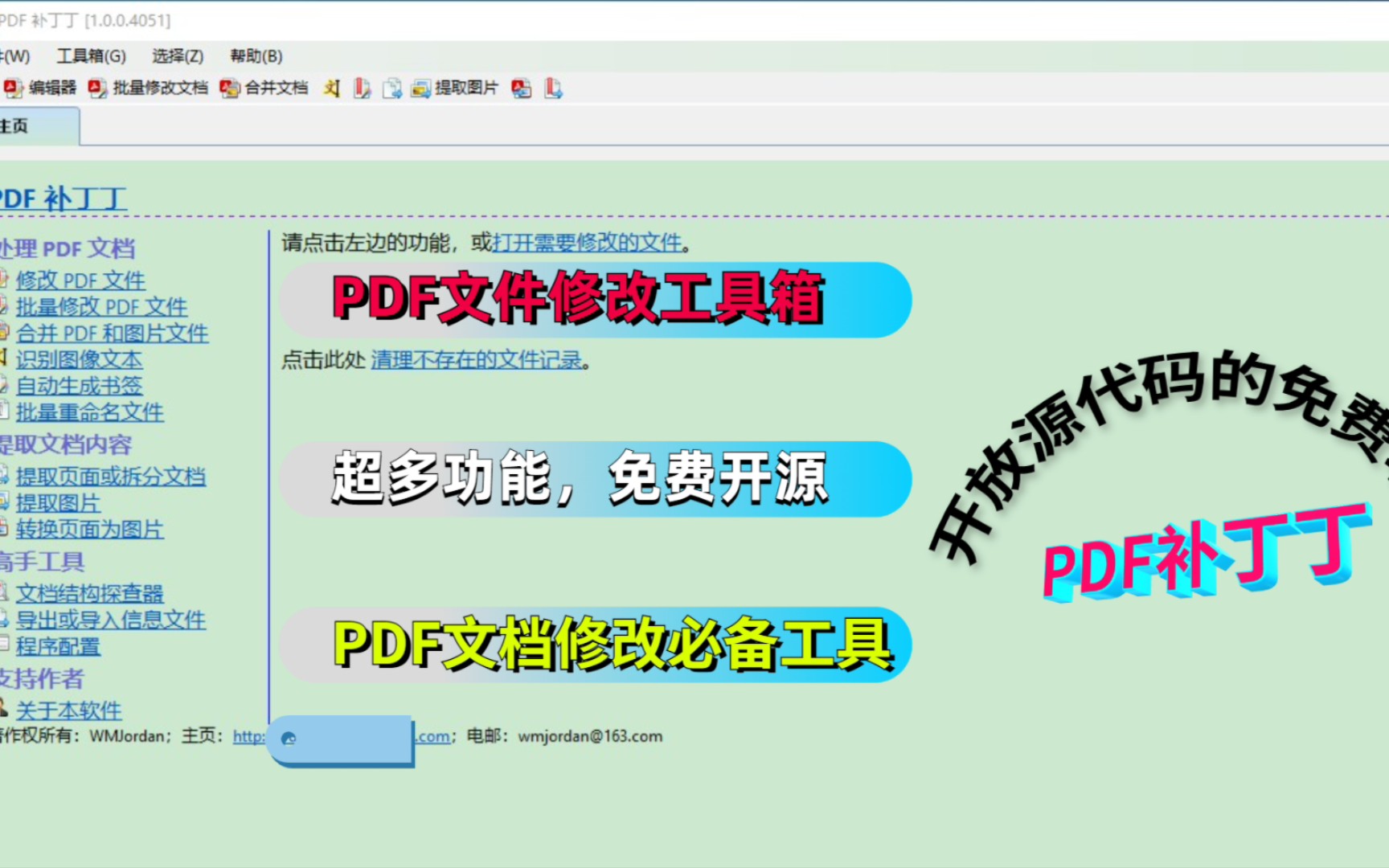Open the 提取页面或拆分文档 link
1389x868 pixels.
tap(110, 476)
